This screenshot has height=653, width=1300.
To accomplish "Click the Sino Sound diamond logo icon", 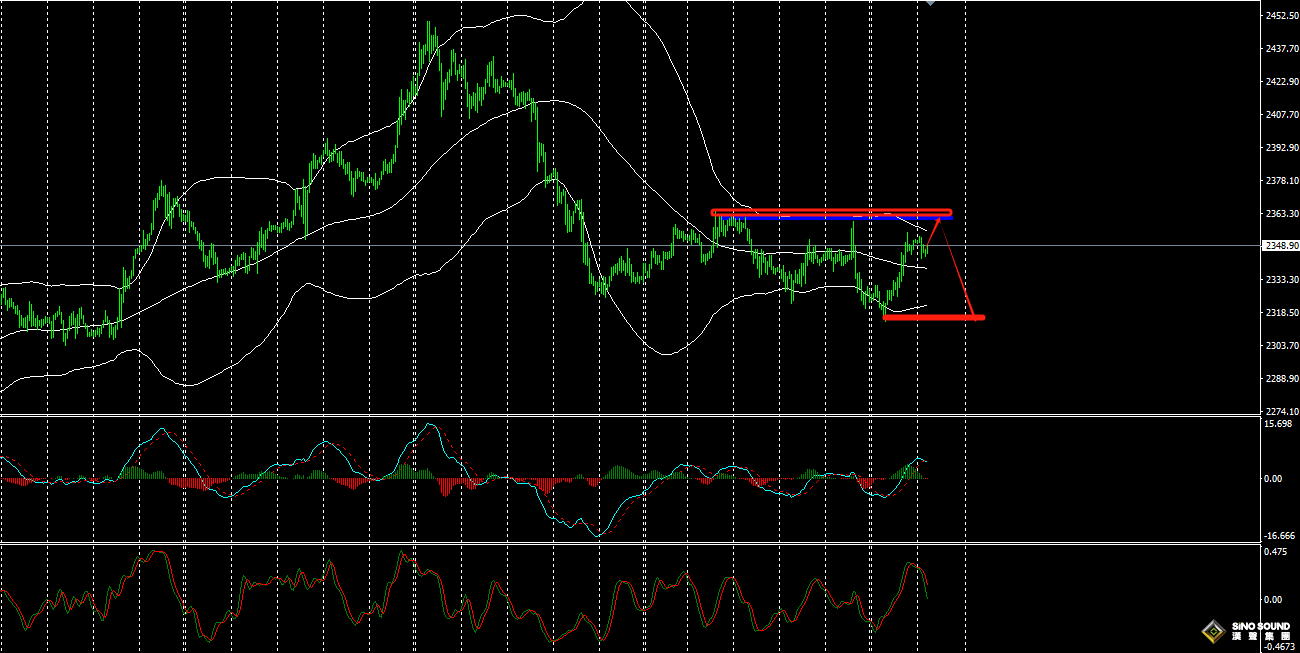I will click(x=1214, y=631).
